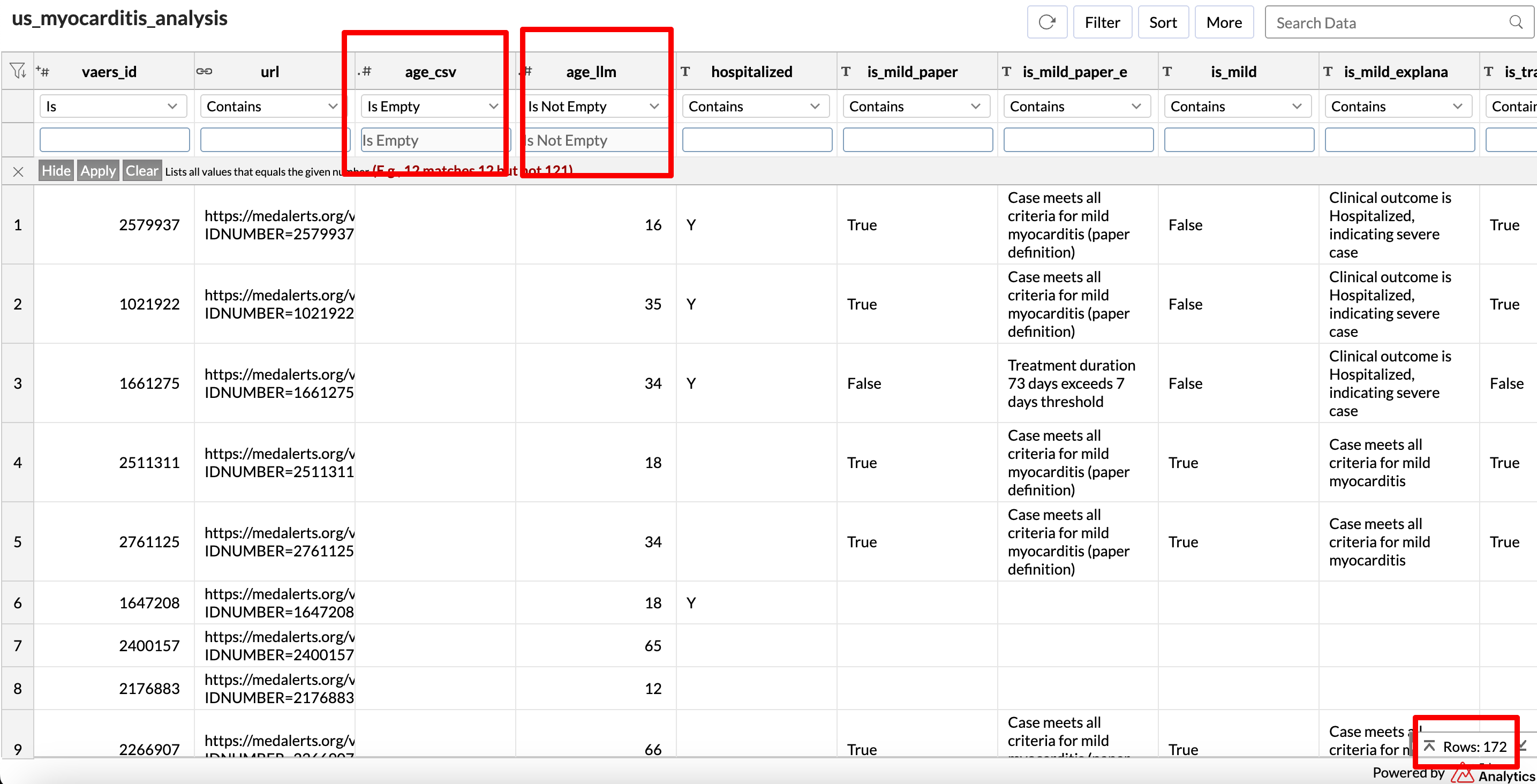Open the age_llm 'Is Not Empty' dropdown
The image size is (1537, 784).
pyautogui.click(x=593, y=106)
